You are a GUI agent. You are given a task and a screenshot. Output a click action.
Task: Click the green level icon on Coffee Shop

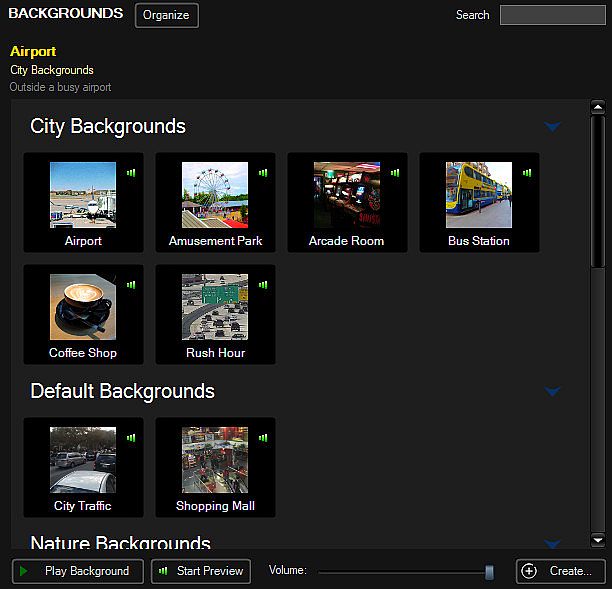131,285
